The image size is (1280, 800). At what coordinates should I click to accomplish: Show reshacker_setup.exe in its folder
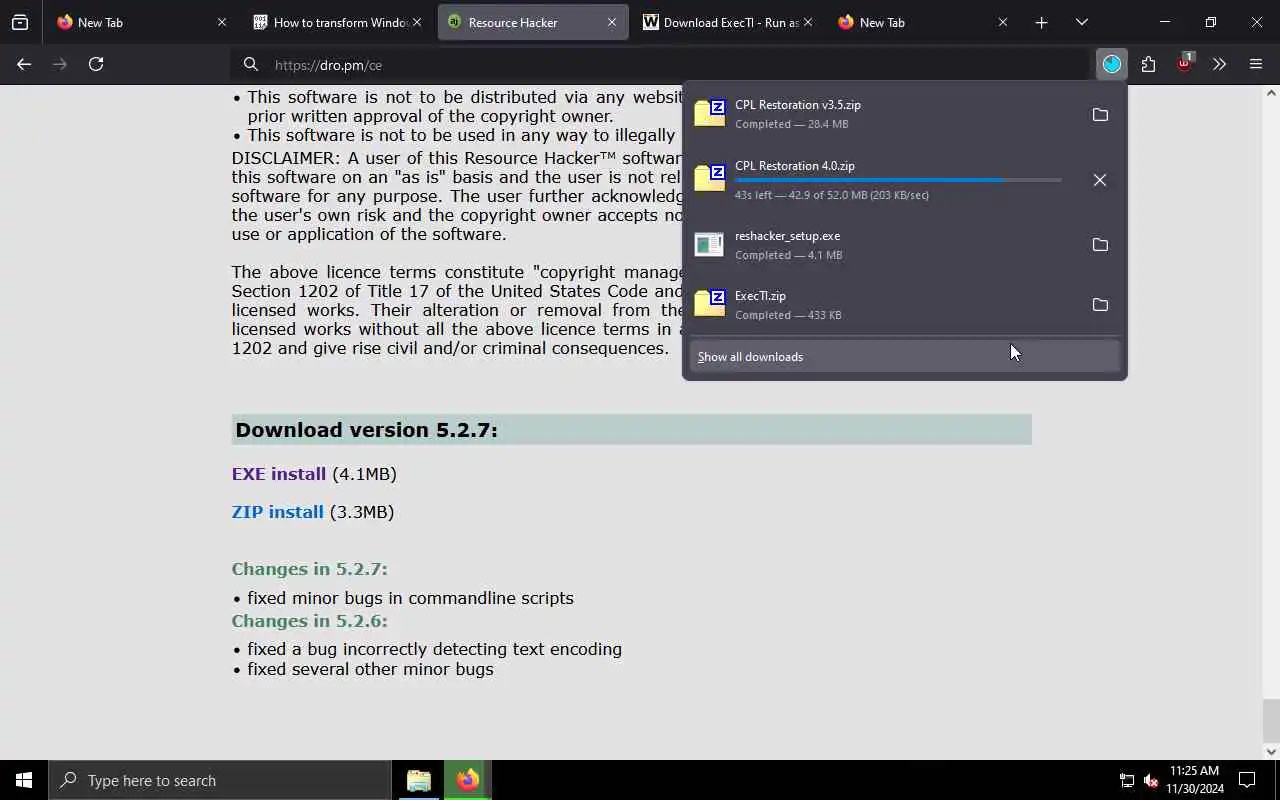tap(1100, 245)
